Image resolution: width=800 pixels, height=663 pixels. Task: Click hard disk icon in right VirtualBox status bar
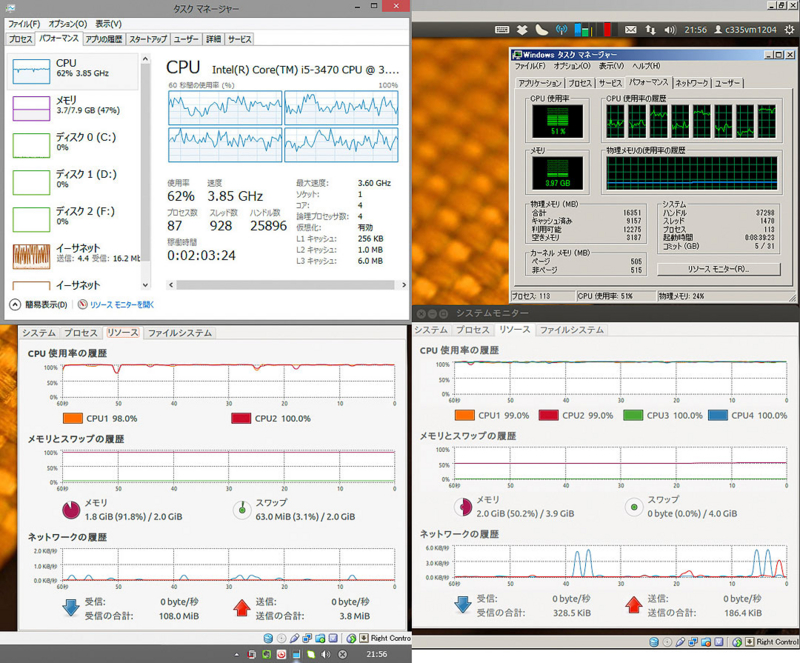click(654, 642)
